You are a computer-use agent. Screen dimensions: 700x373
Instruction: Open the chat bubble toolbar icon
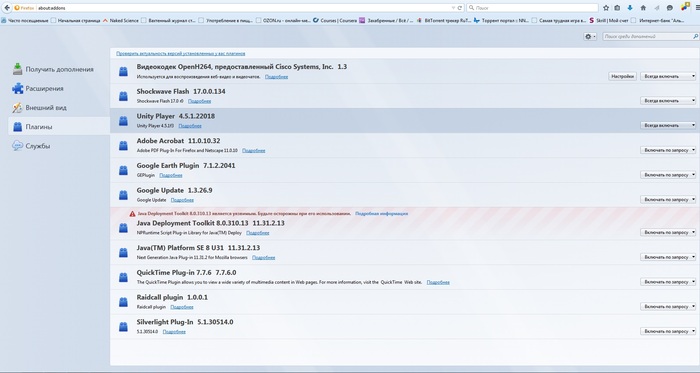tap(670, 8)
